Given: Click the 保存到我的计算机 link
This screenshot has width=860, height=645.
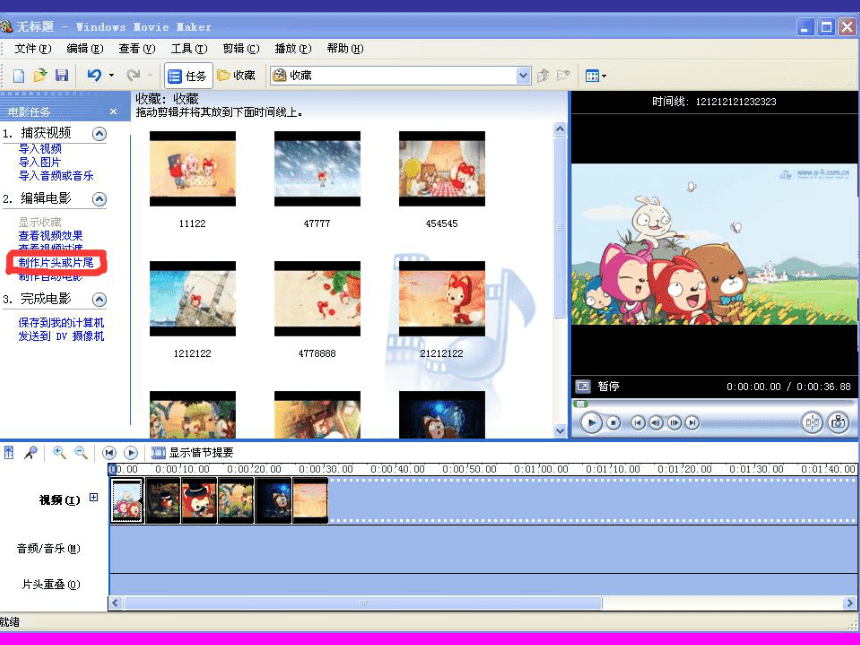Looking at the screenshot, I should [x=61, y=322].
